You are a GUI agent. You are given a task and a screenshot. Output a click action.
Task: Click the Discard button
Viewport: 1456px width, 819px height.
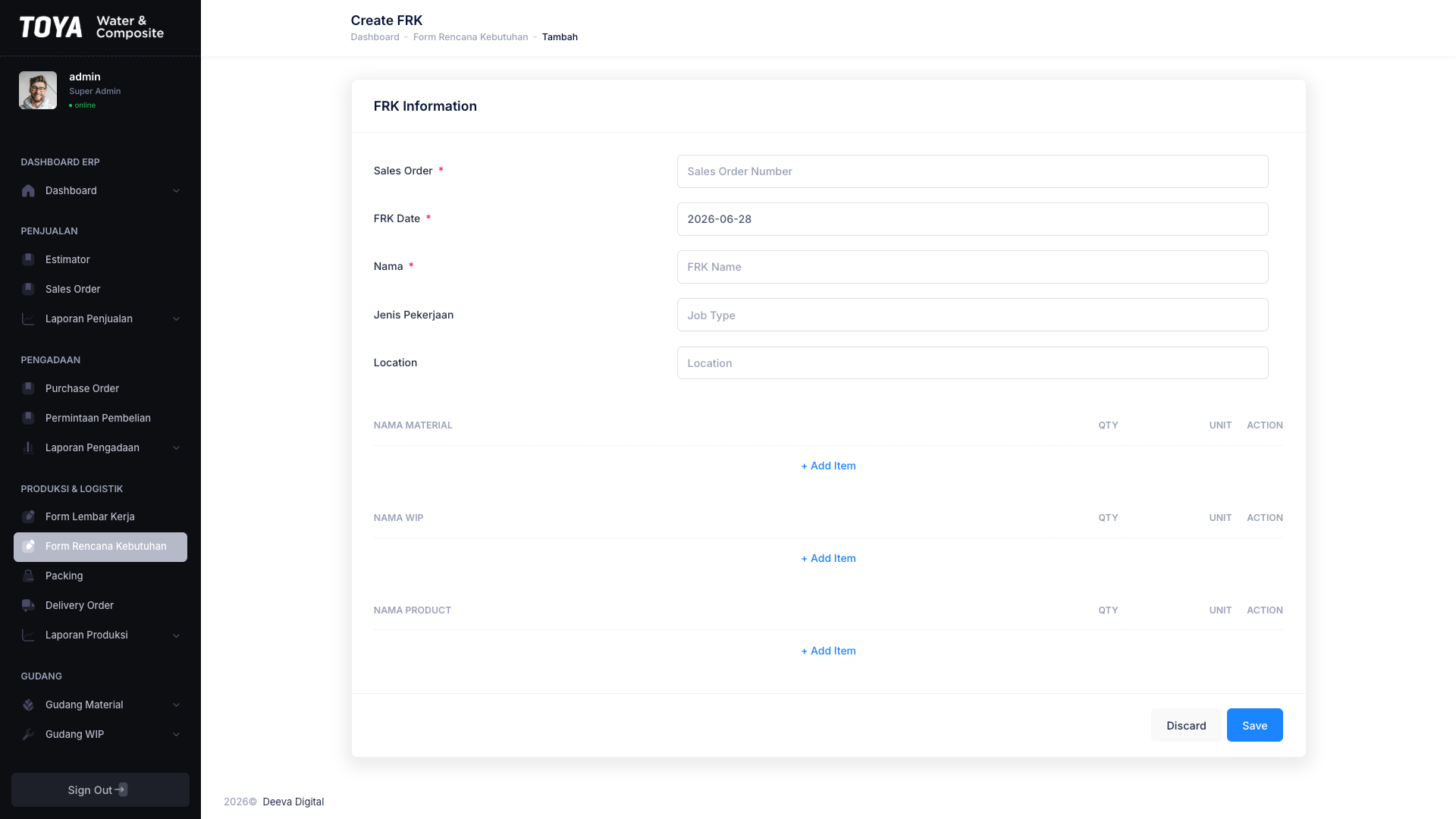(x=1186, y=725)
